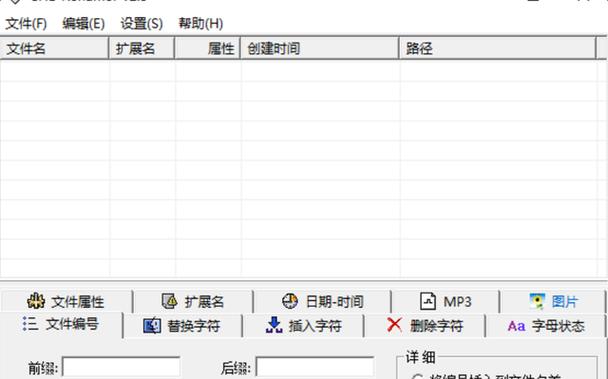
Task: Switch to the 文件属性 tab label
Action: [78, 302]
